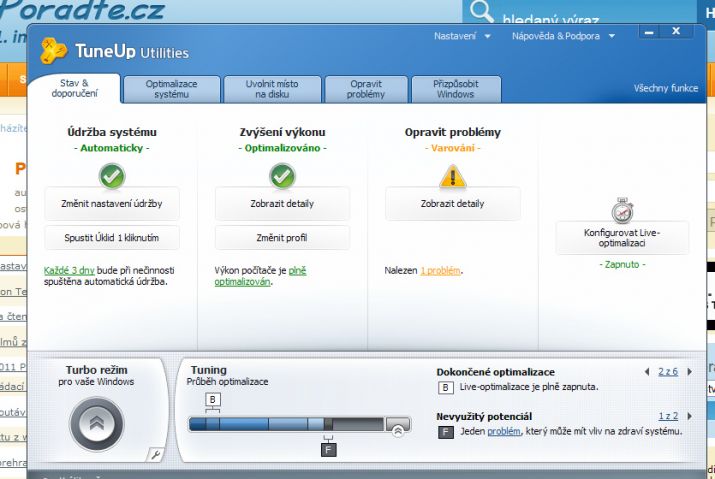
Task: Toggle the Turbo režim round button
Action: 96,423
